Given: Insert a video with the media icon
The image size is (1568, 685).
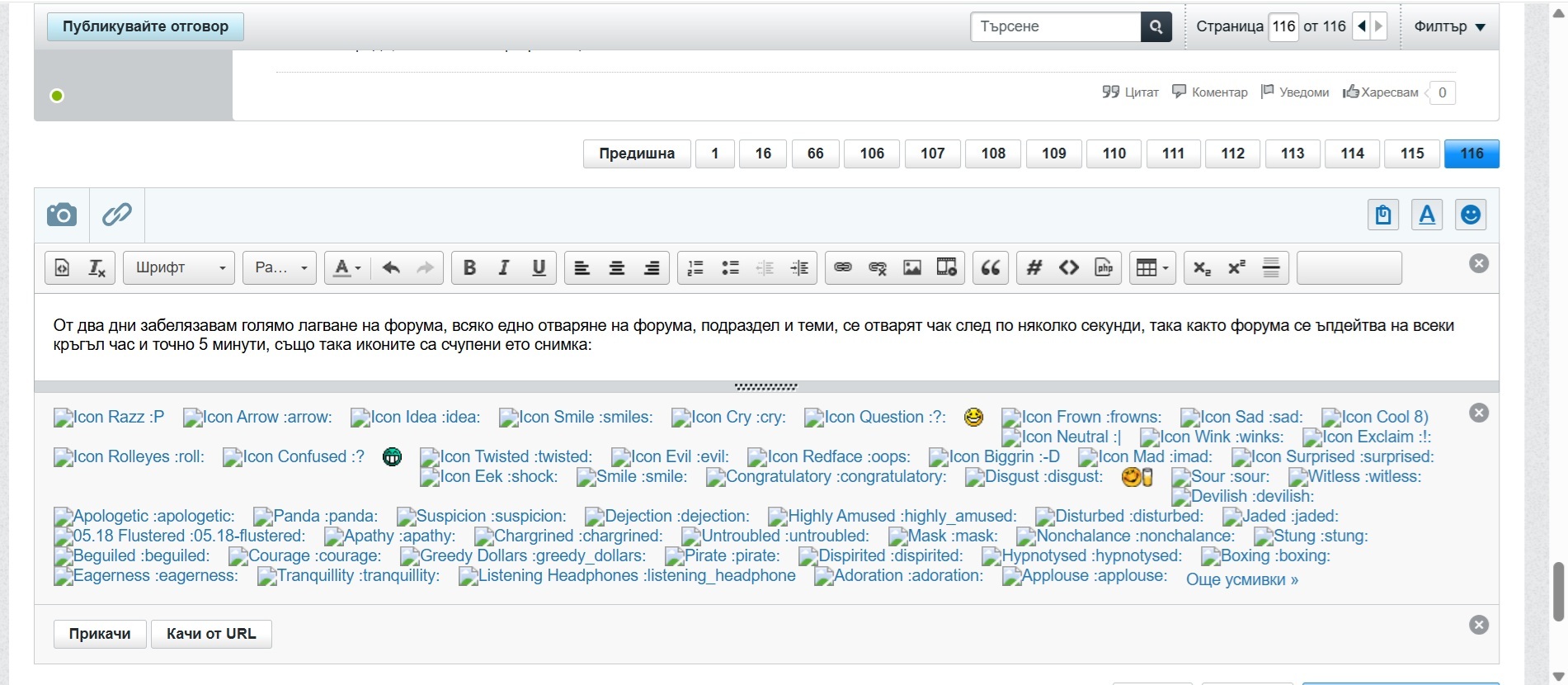Looking at the screenshot, I should pyautogui.click(x=947, y=267).
